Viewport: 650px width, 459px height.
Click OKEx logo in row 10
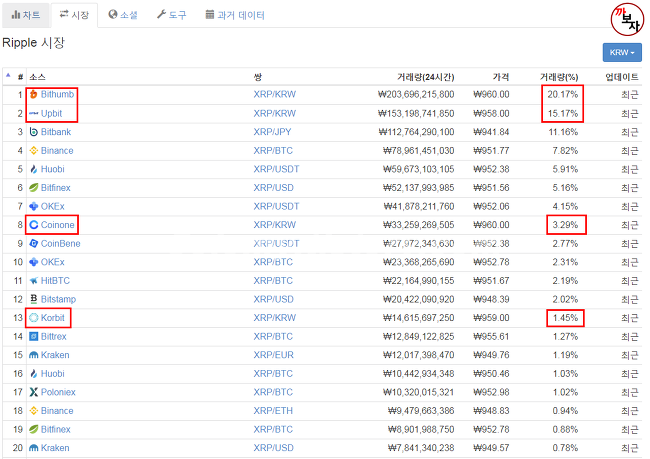pos(34,262)
